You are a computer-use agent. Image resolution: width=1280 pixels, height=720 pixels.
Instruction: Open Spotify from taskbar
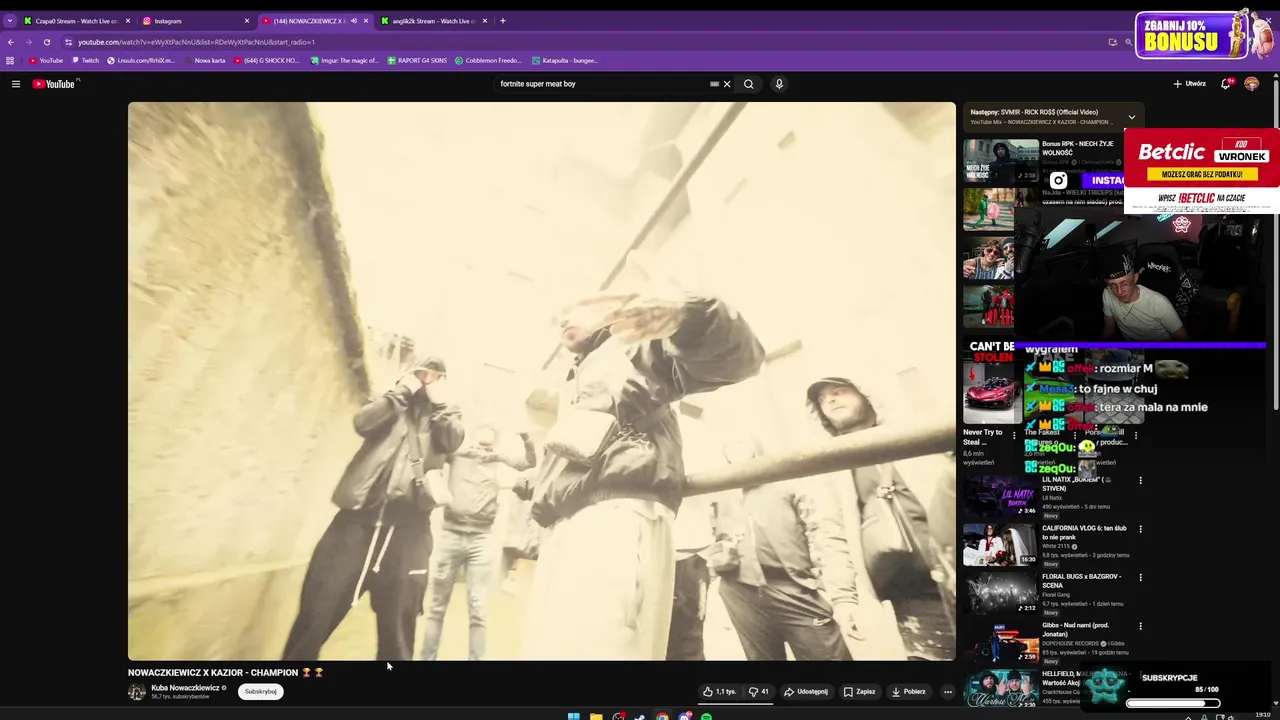pos(706,716)
